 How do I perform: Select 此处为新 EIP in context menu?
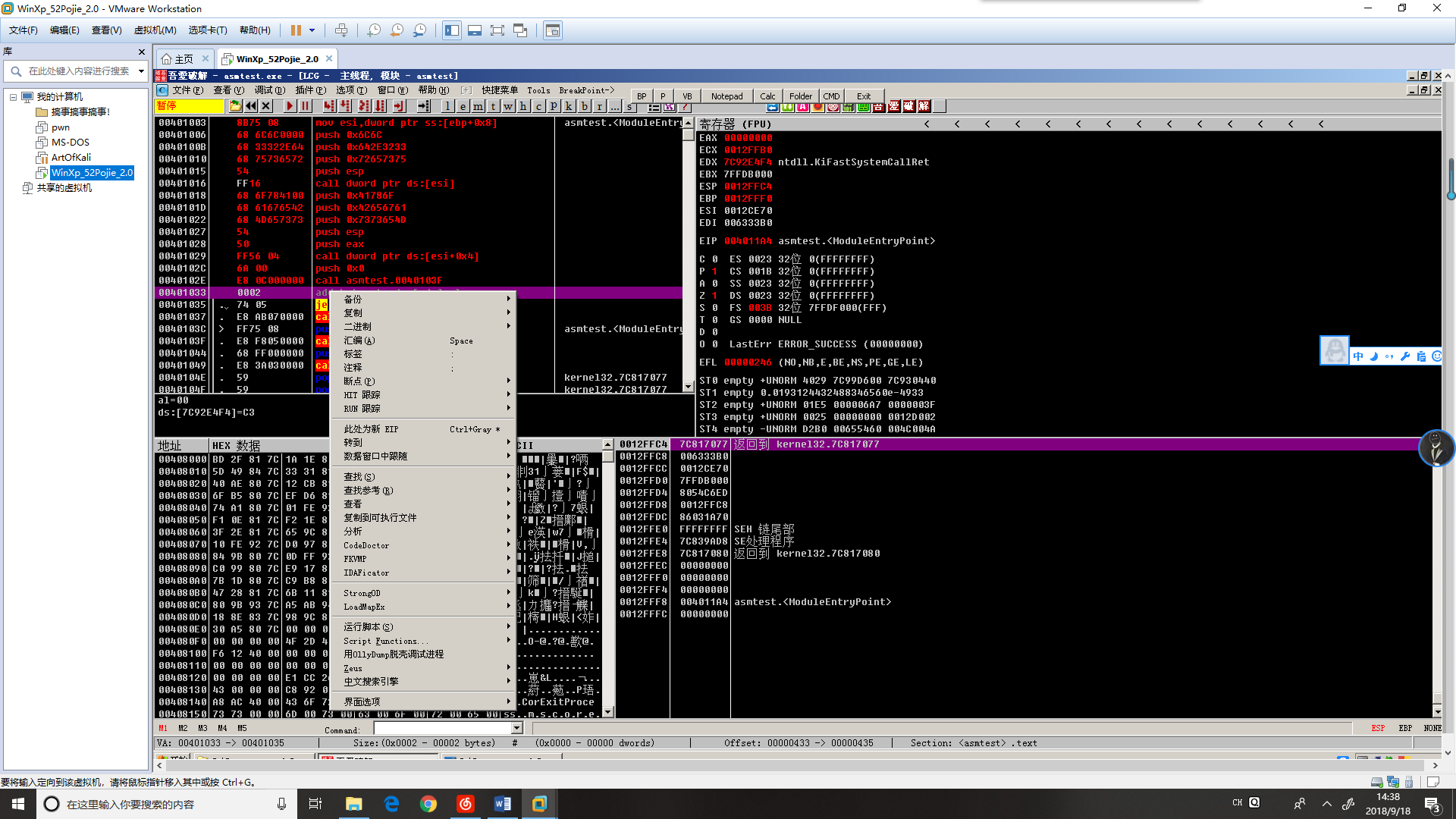point(371,429)
